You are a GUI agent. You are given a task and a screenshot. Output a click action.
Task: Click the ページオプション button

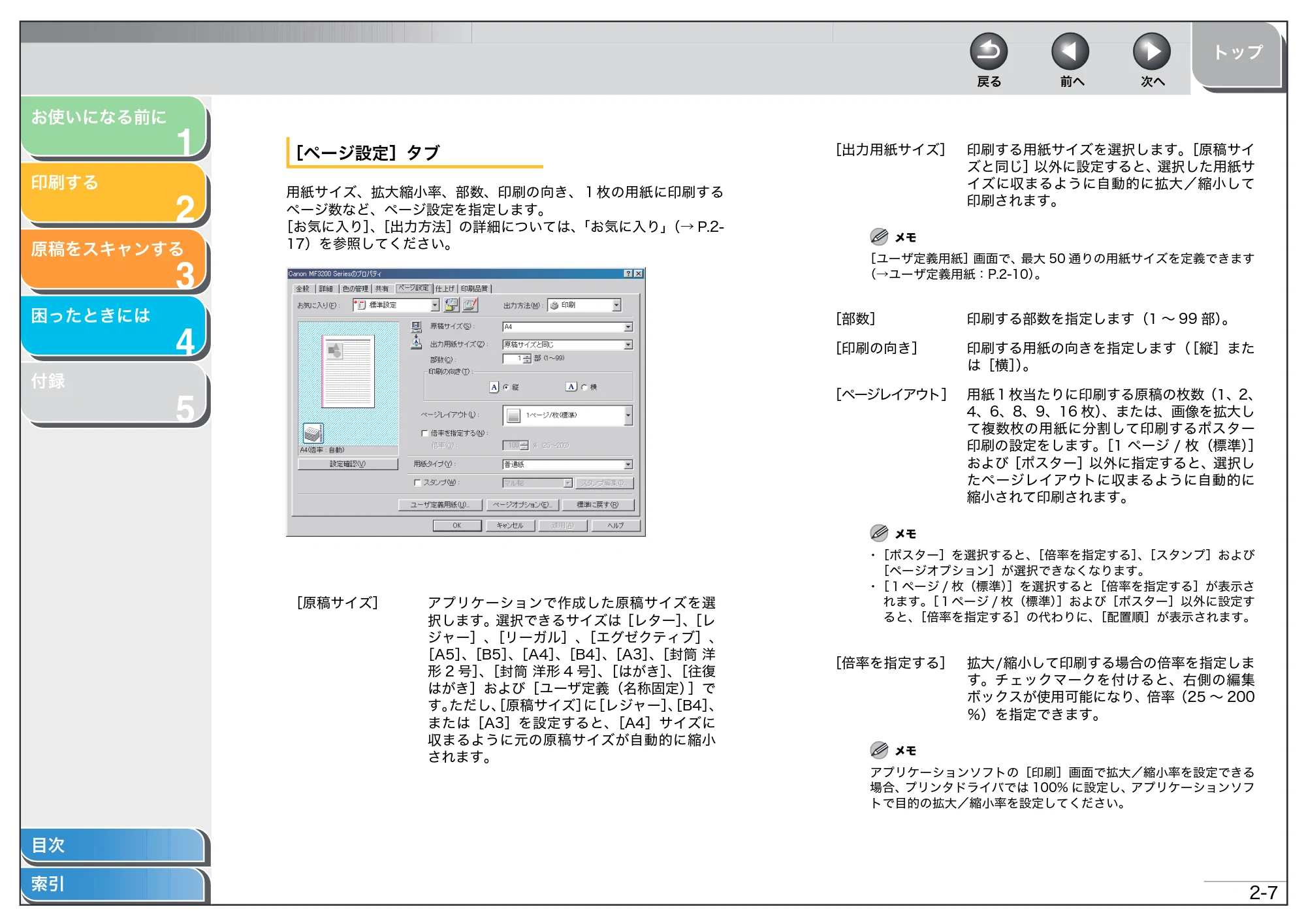click(x=522, y=505)
